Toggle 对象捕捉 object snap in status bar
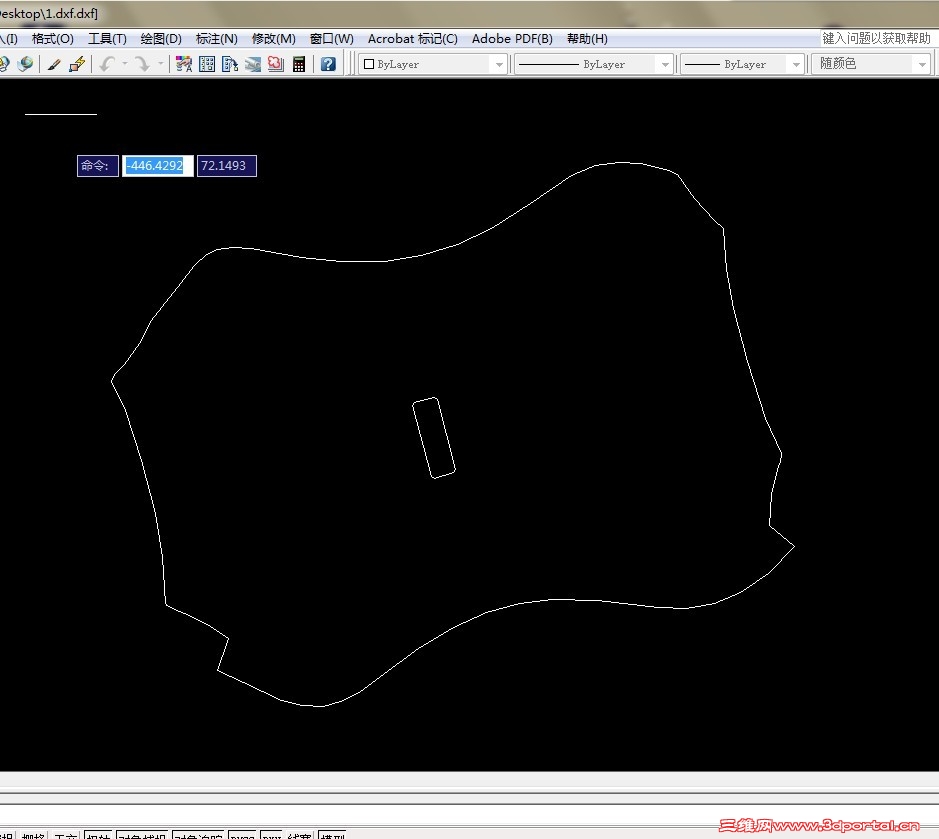Image resolution: width=939 pixels, height=839 pixels. (x=142, y=835)
